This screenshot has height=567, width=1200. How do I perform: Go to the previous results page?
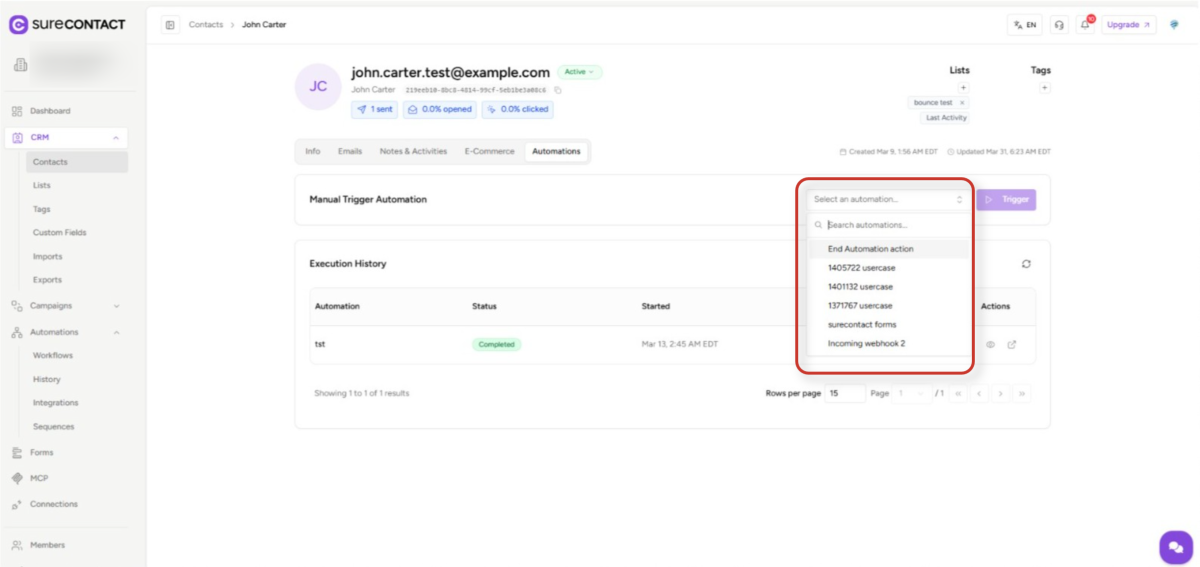[980, 393]
